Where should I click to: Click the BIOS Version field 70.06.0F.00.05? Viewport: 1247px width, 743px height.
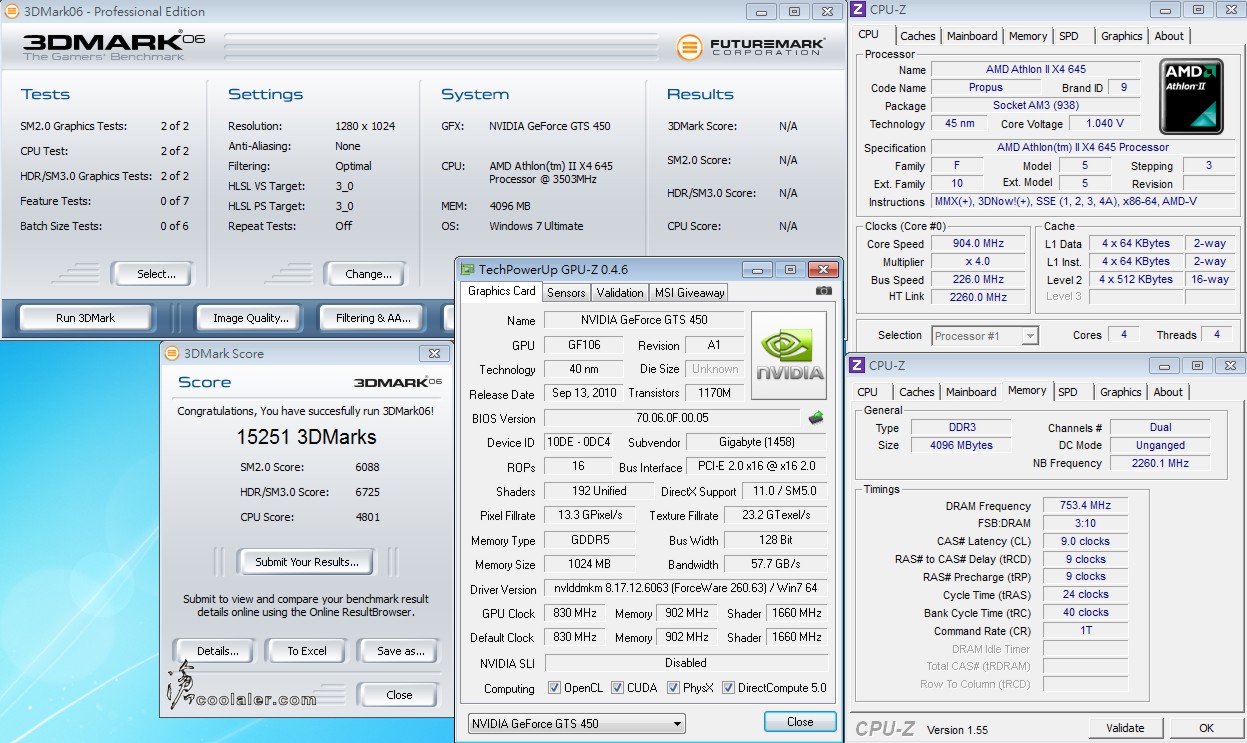672,418
